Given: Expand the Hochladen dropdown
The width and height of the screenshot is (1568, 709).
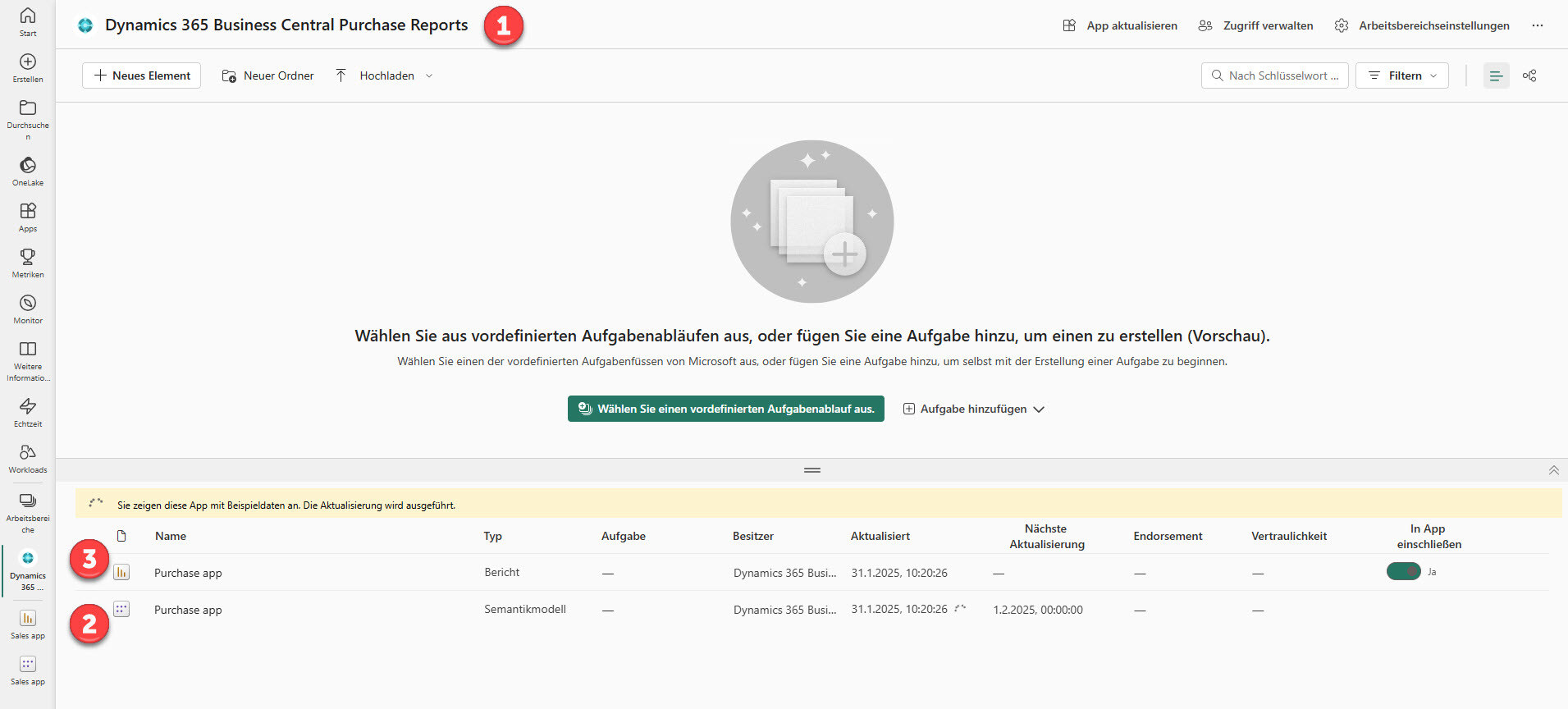Looking at the screenshot, I should pos(429,75).
